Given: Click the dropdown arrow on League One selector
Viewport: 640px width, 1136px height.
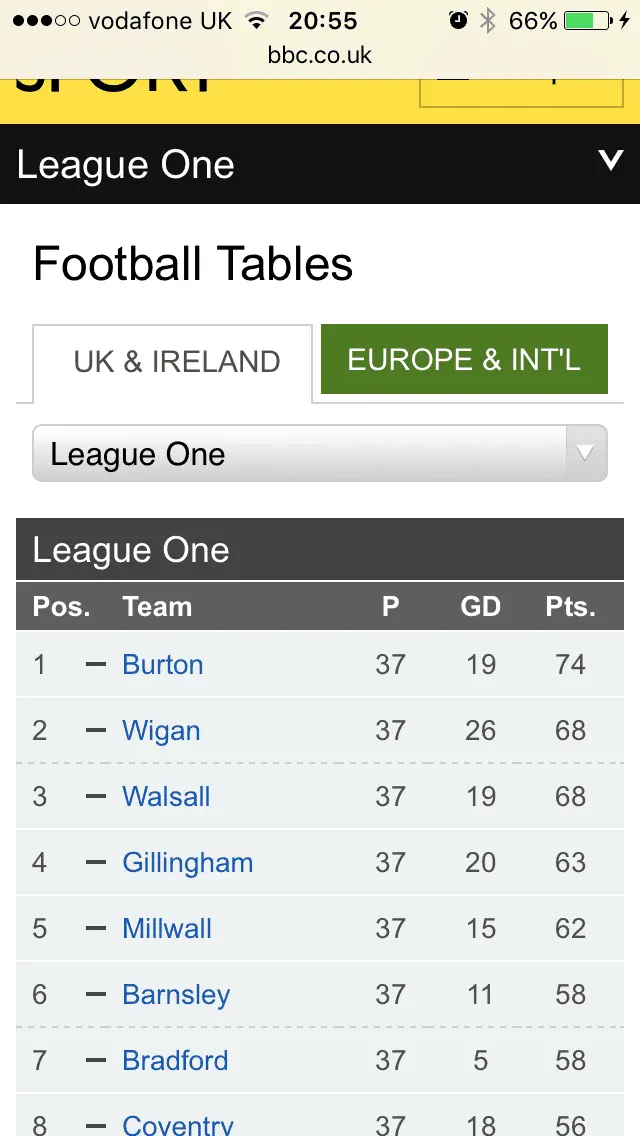Looking at the screenshot, I should [x=586, y=453].
